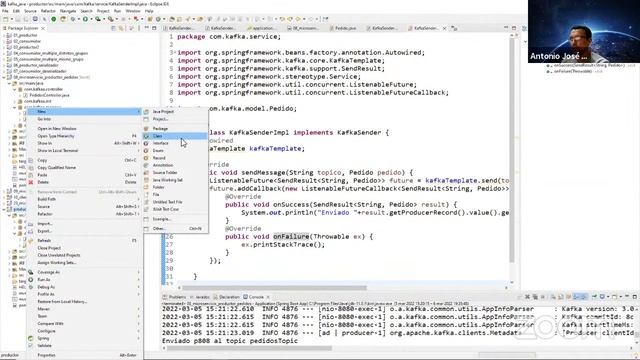Screen dimensions: 640x360
Task: Open the Refactor menu
Action: [x=48, y=11]
